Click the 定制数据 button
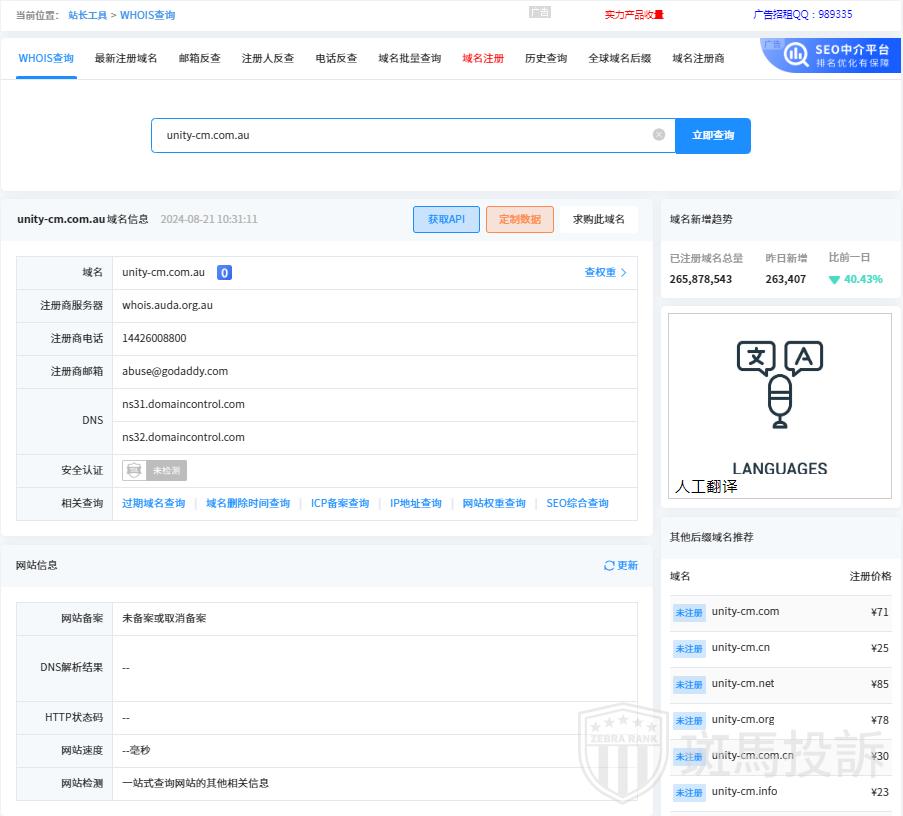The height and width of the screenshot is (816, 903). pos(519,219)
